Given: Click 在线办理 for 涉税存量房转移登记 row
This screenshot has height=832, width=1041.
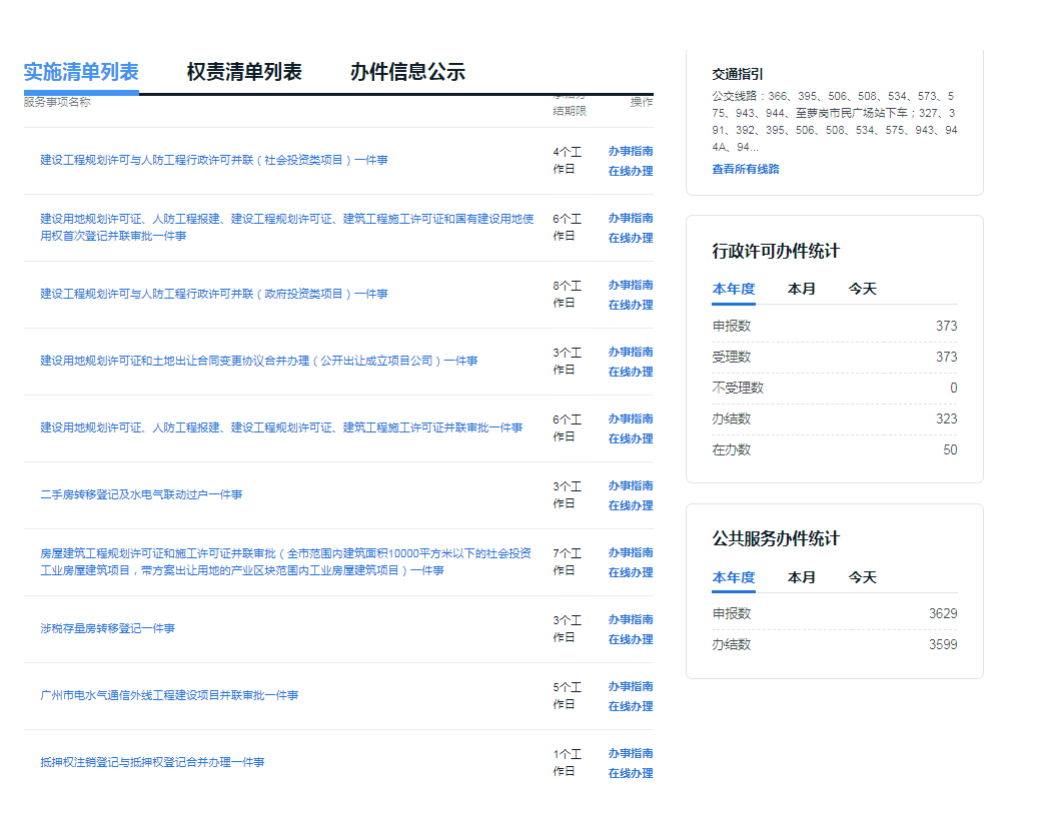Looking at the screenshot, I should click(x=630, y=640).
